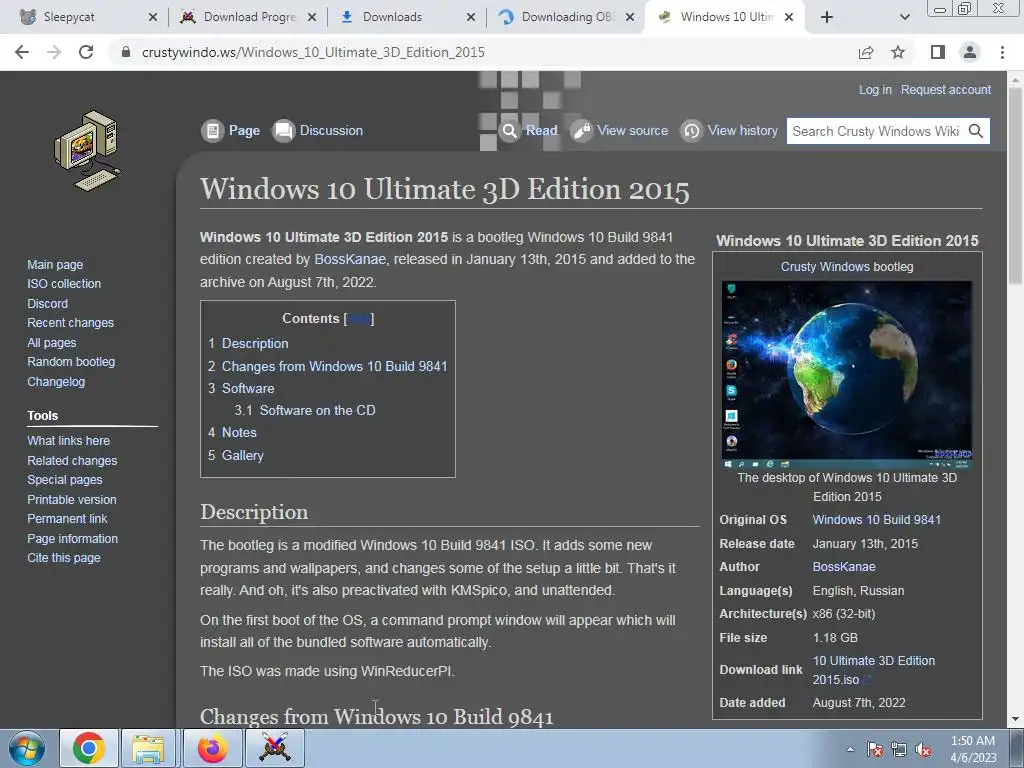
Task: Click the Search Crusty Windows Wiki field
Action: (x=876, y=131)
